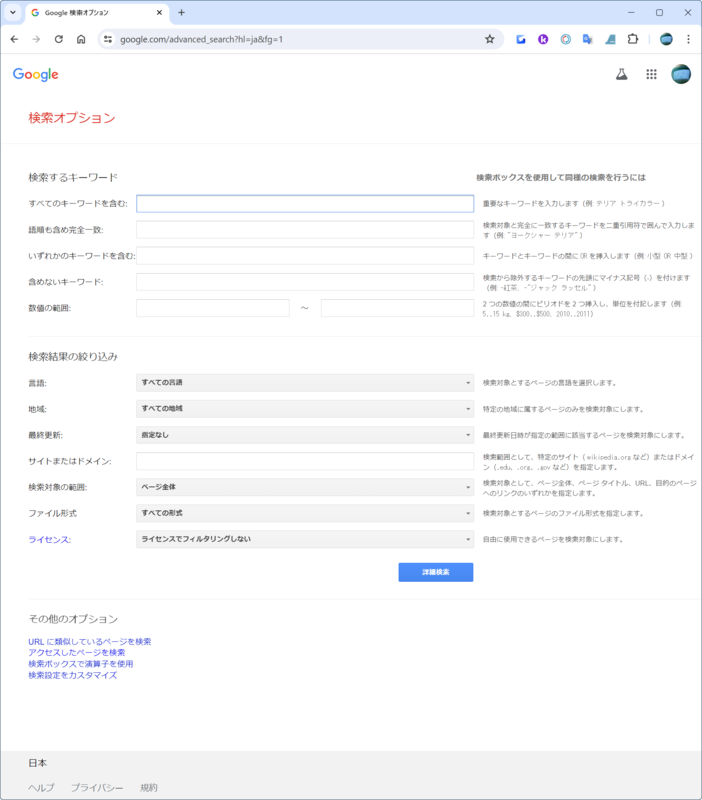Open the purple K extension icon

pos(543,39)
